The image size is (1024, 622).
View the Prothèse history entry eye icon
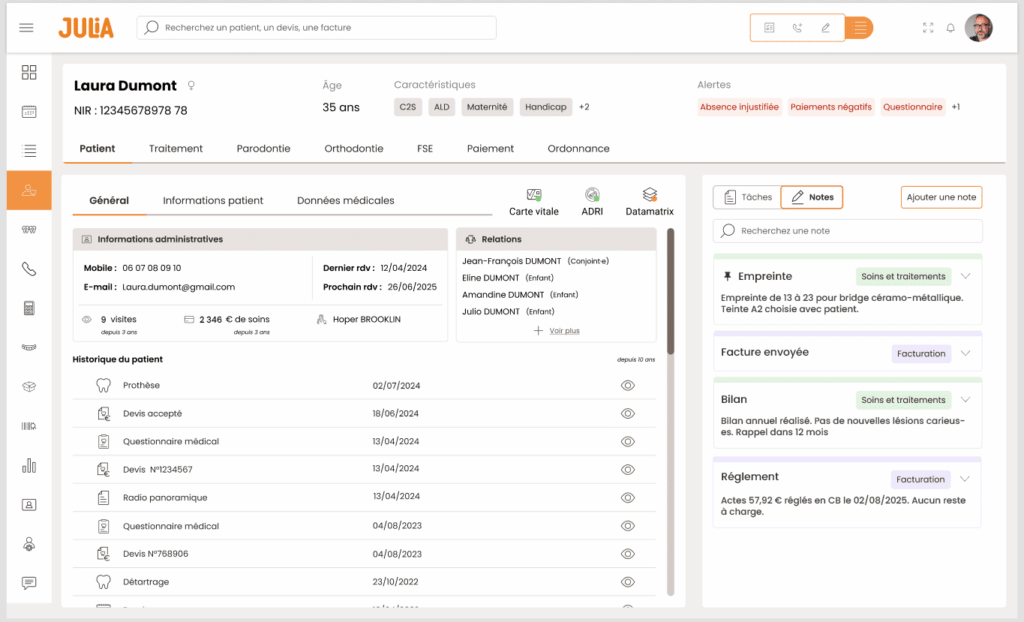[x=628, y=385]
